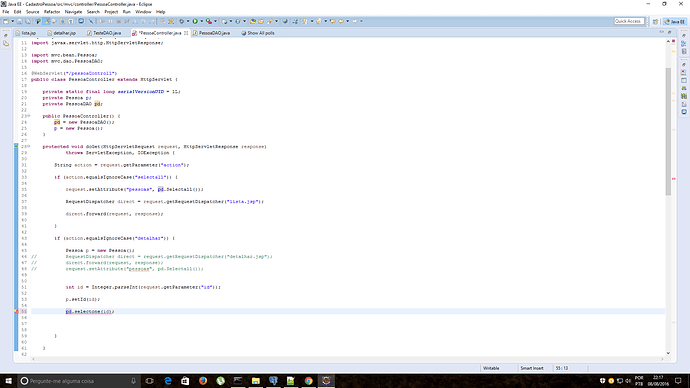Open the Navigate menu

(x=73, y=12)
